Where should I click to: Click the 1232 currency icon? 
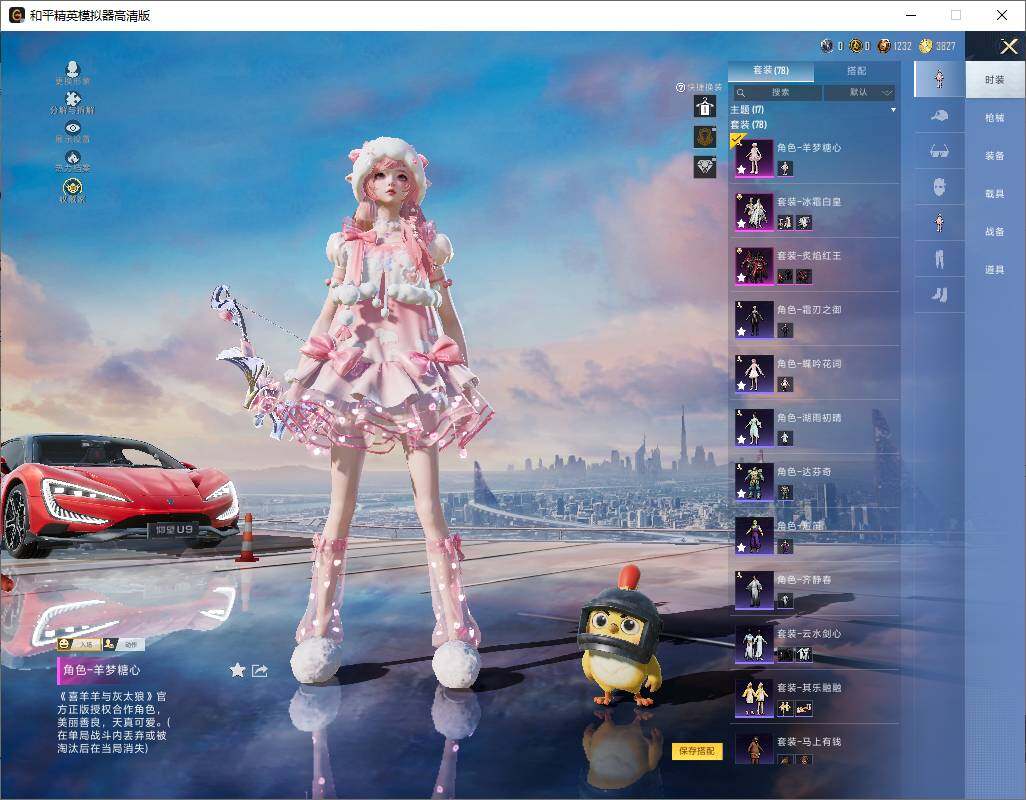coord(883,46)
